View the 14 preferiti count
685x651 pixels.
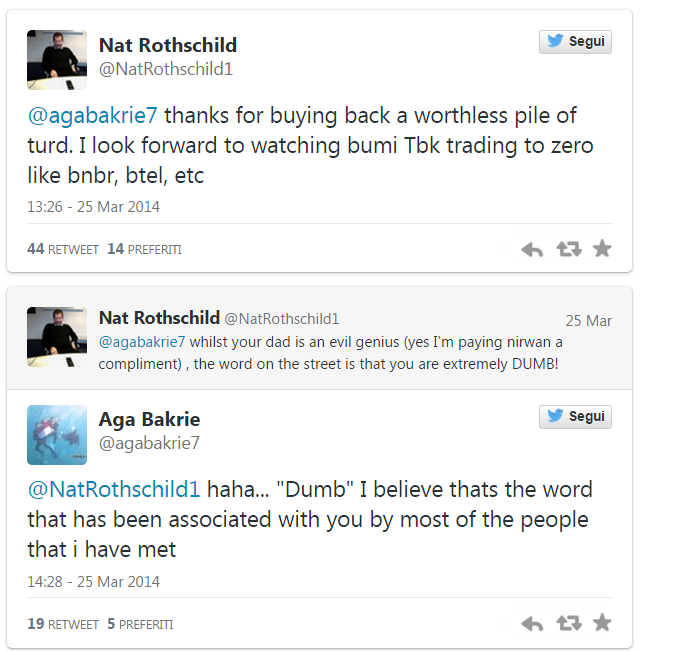(144, 249)
